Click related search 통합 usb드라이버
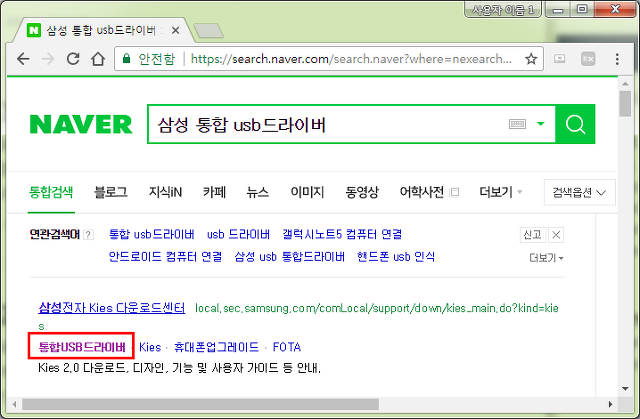Viewport: 640px width, 419px height. 151,234
